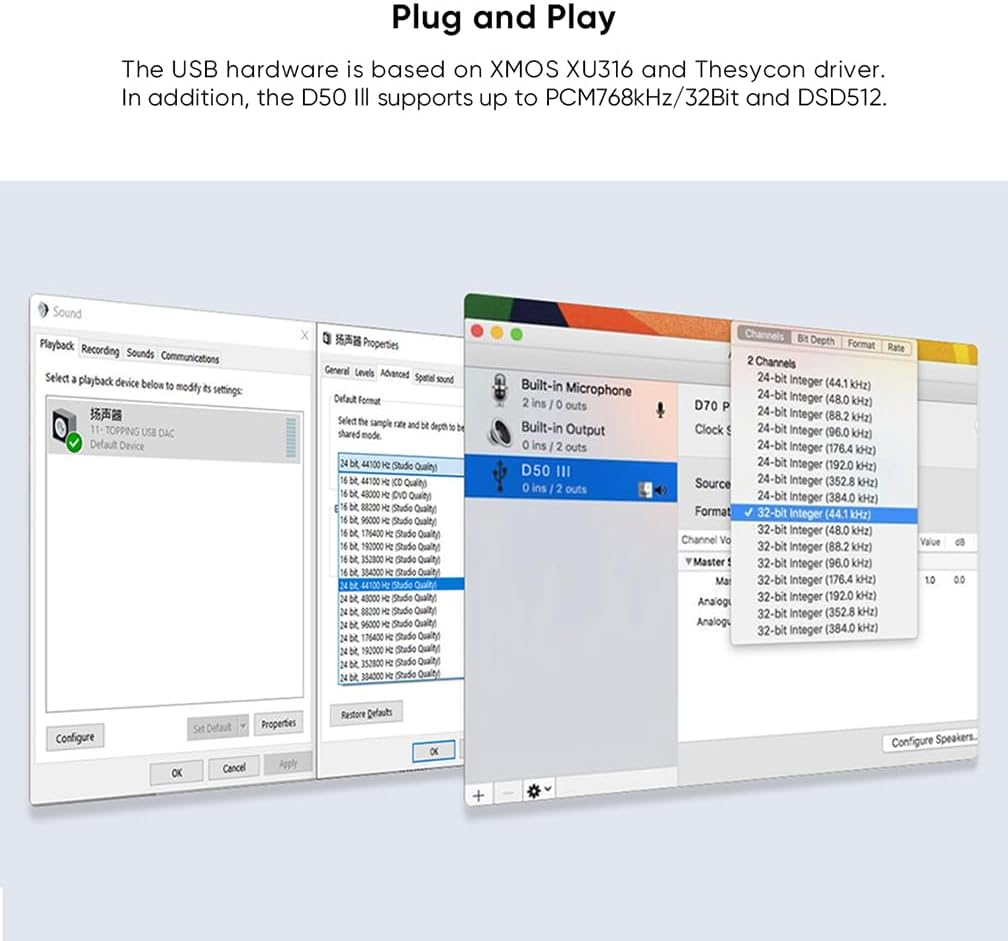The width and height of the screenshot is (1008, 941).
Task: Click the speaker output icon on D50 III row
Action: 659,490
